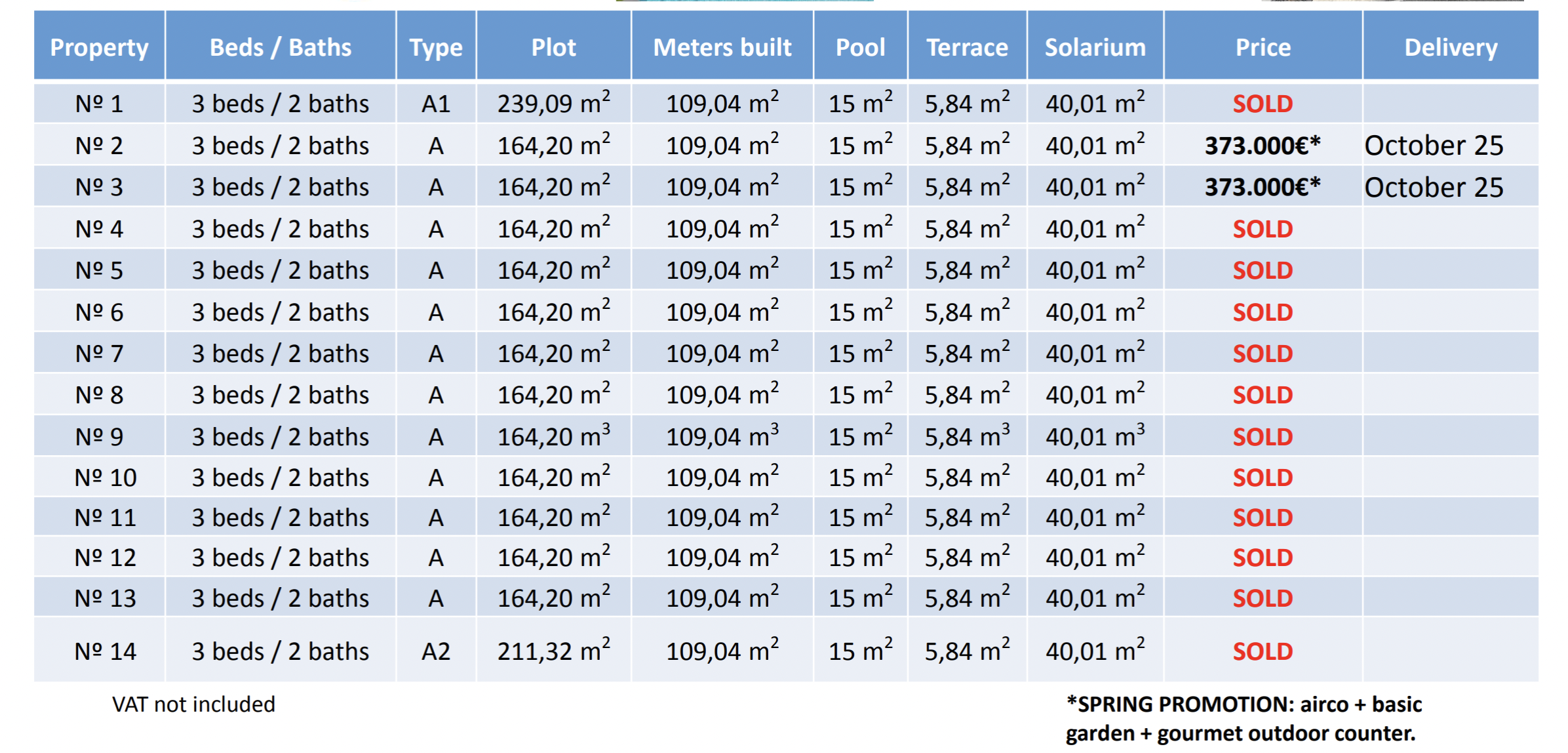Viewport: 1568px width, 753px height.
Task: Select the 239,09 m² plot value
Action: tap(554, 103)
